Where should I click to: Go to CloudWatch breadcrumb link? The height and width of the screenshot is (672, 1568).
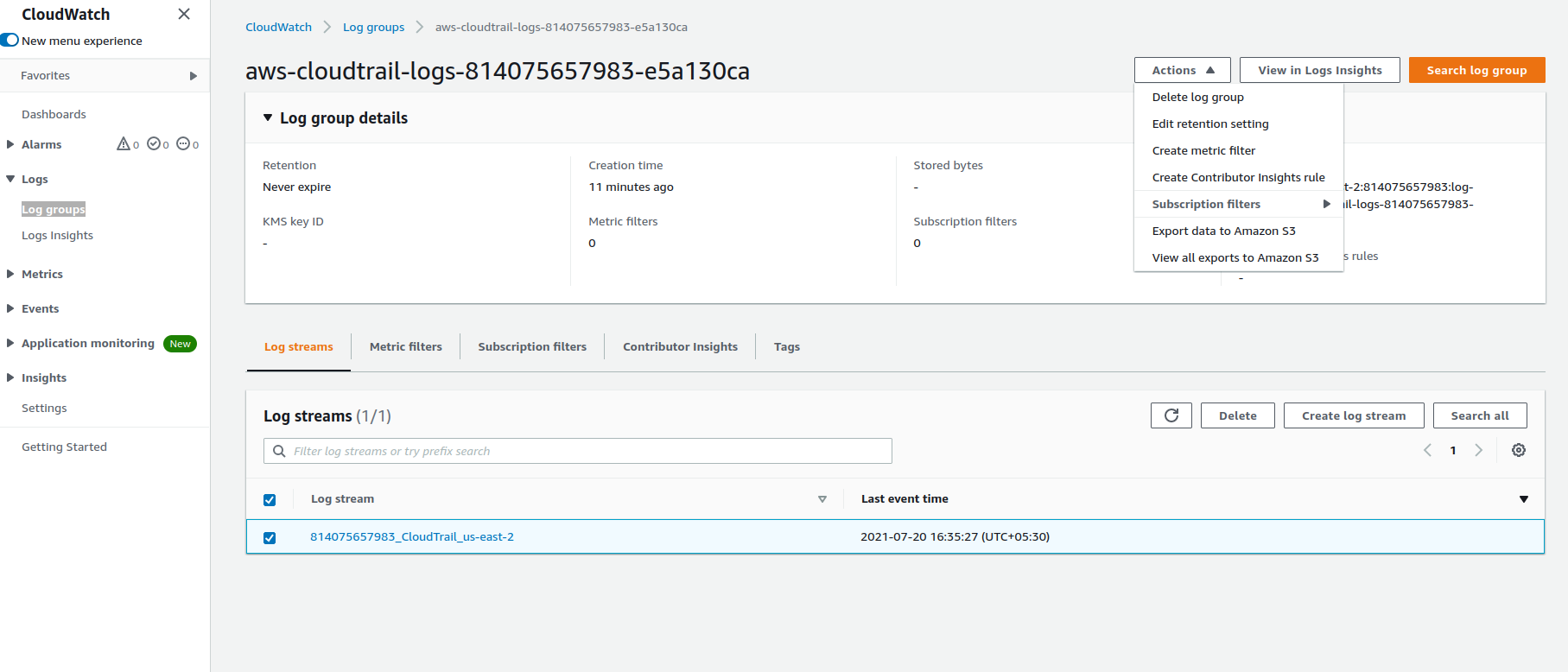coord(278,27)
